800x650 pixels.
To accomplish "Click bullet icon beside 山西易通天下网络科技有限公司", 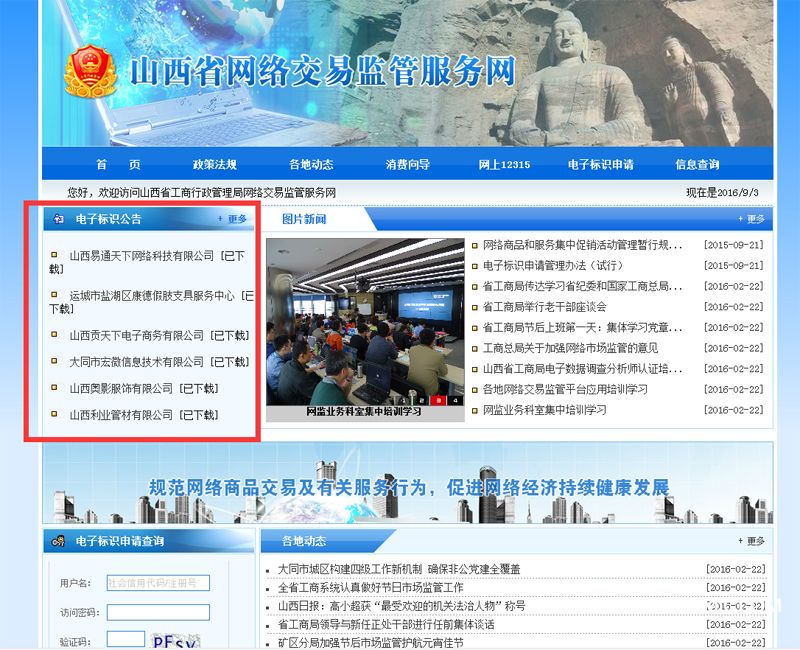I will [55, 256].
